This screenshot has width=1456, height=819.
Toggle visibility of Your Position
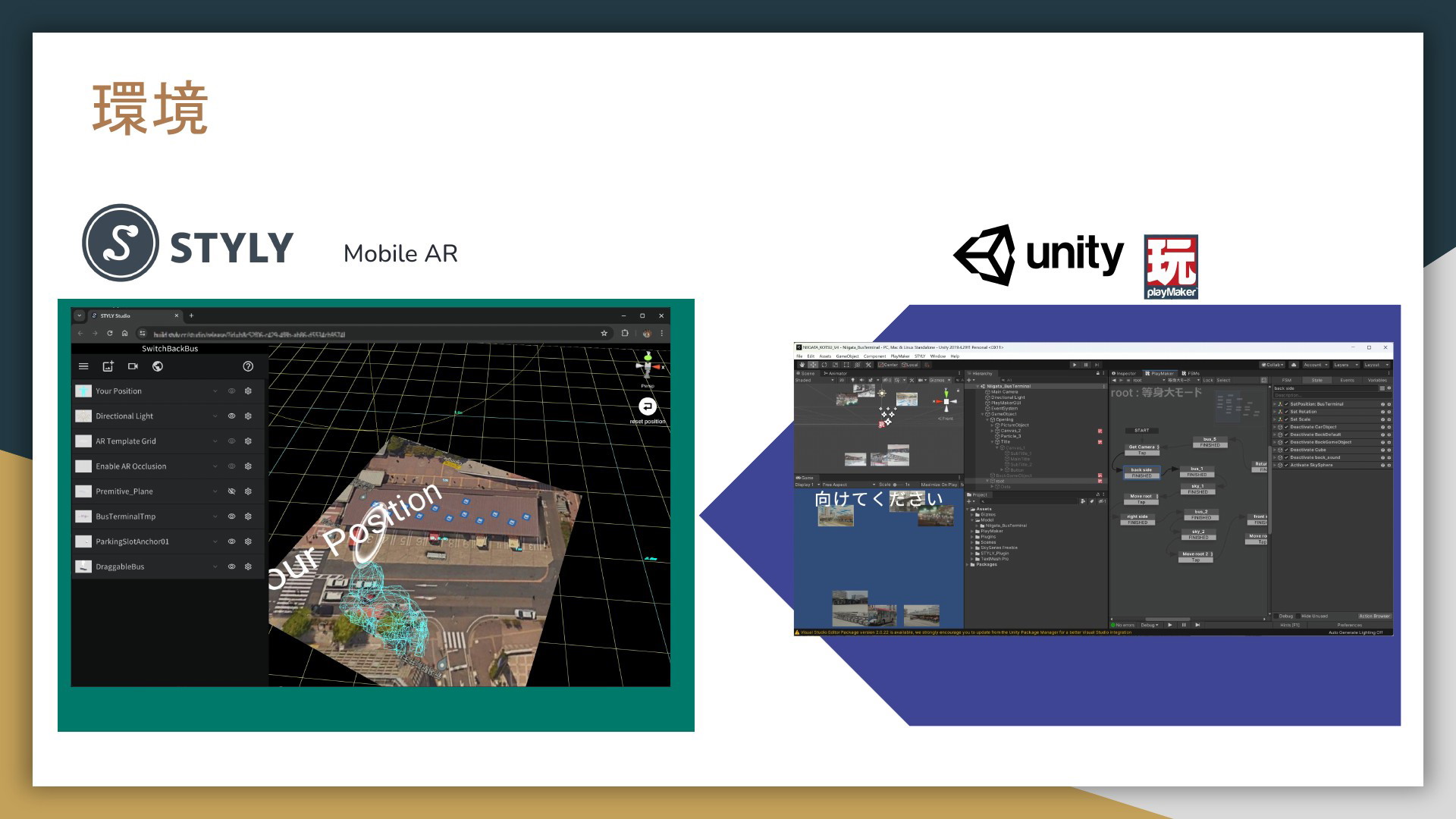232,391
